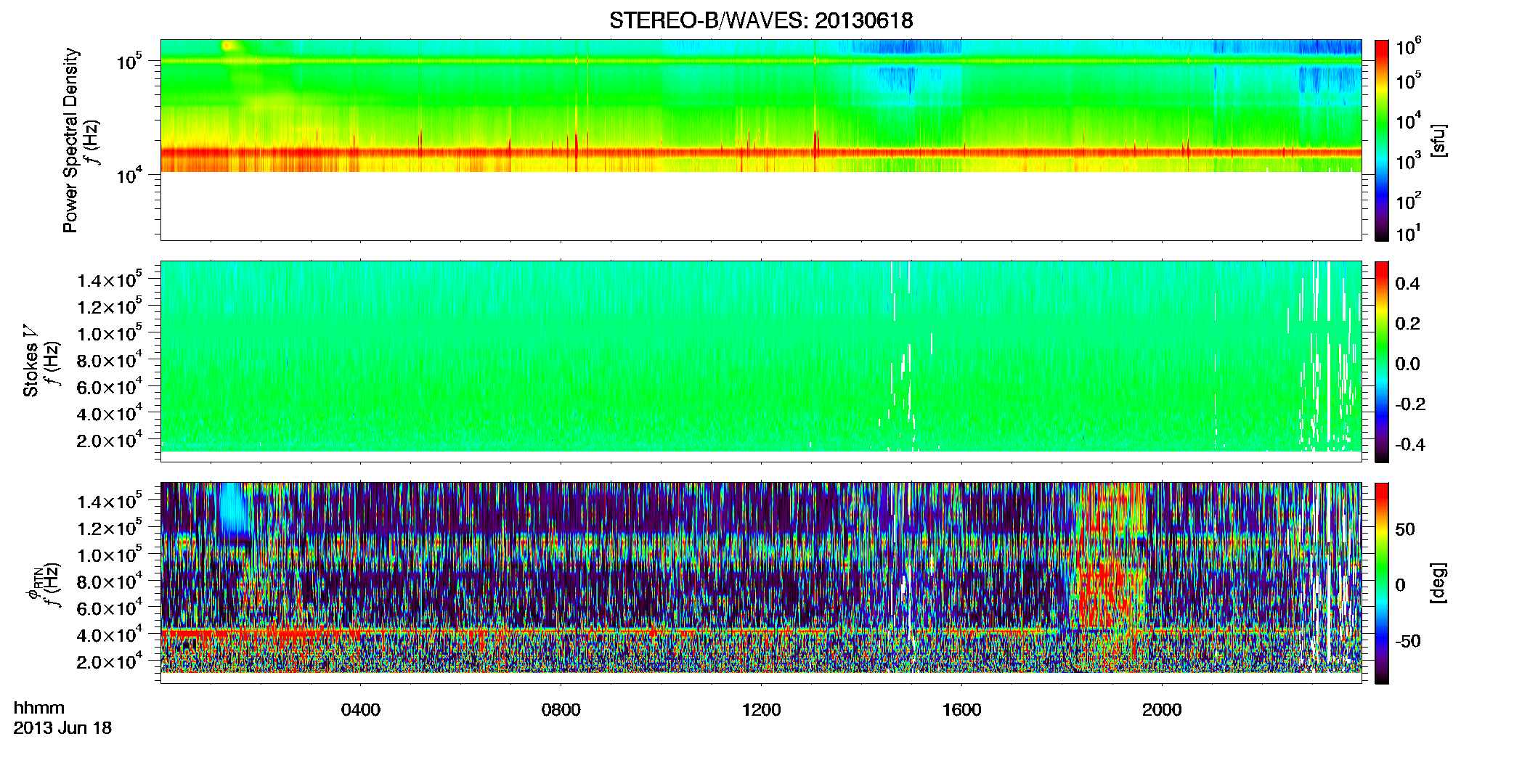Screen dimensions: 1522x784
Task: Click the [deg] units label
Action: point(1438,583)
